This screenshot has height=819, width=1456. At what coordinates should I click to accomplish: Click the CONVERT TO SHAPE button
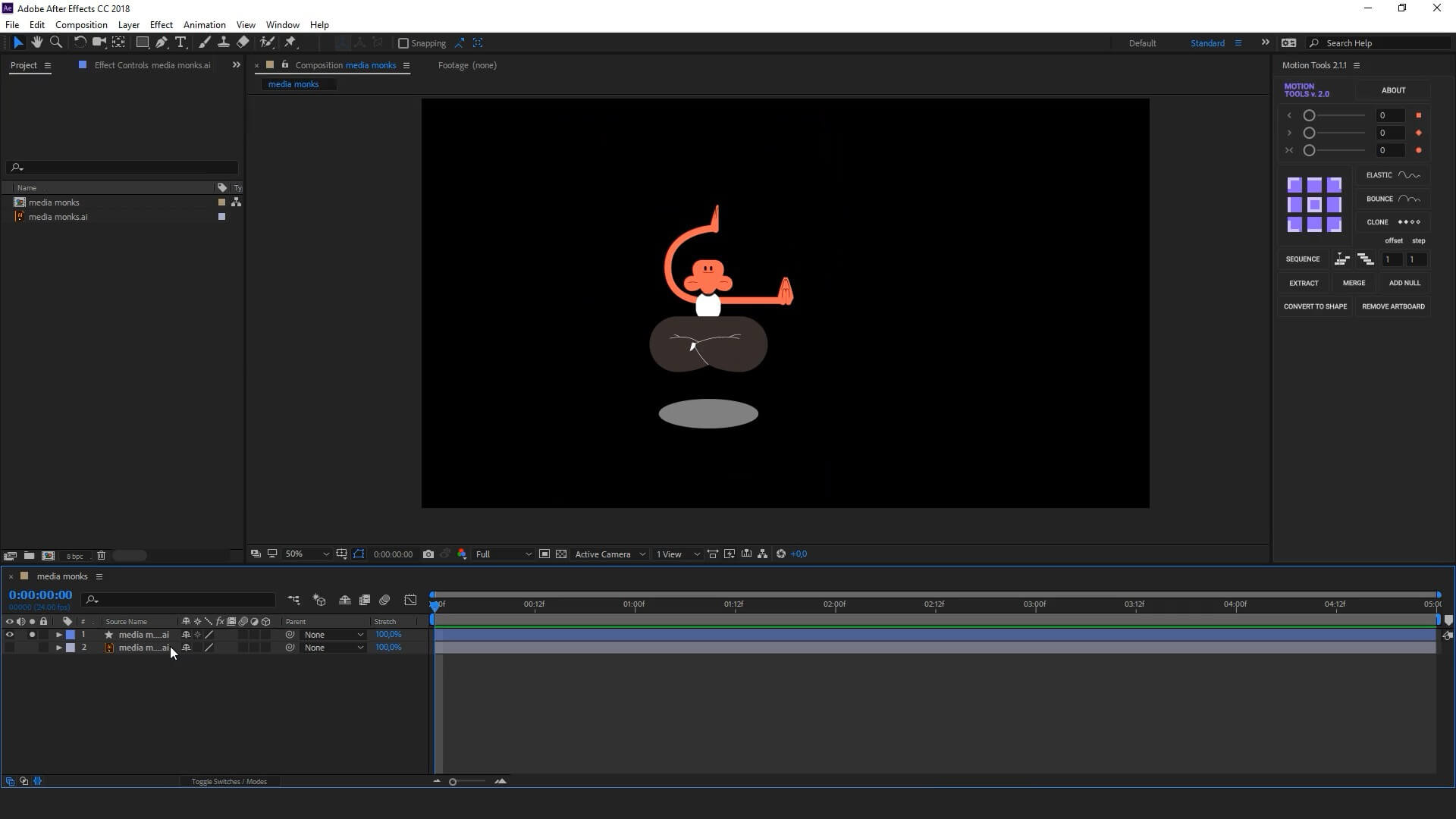coord(1315,306)
